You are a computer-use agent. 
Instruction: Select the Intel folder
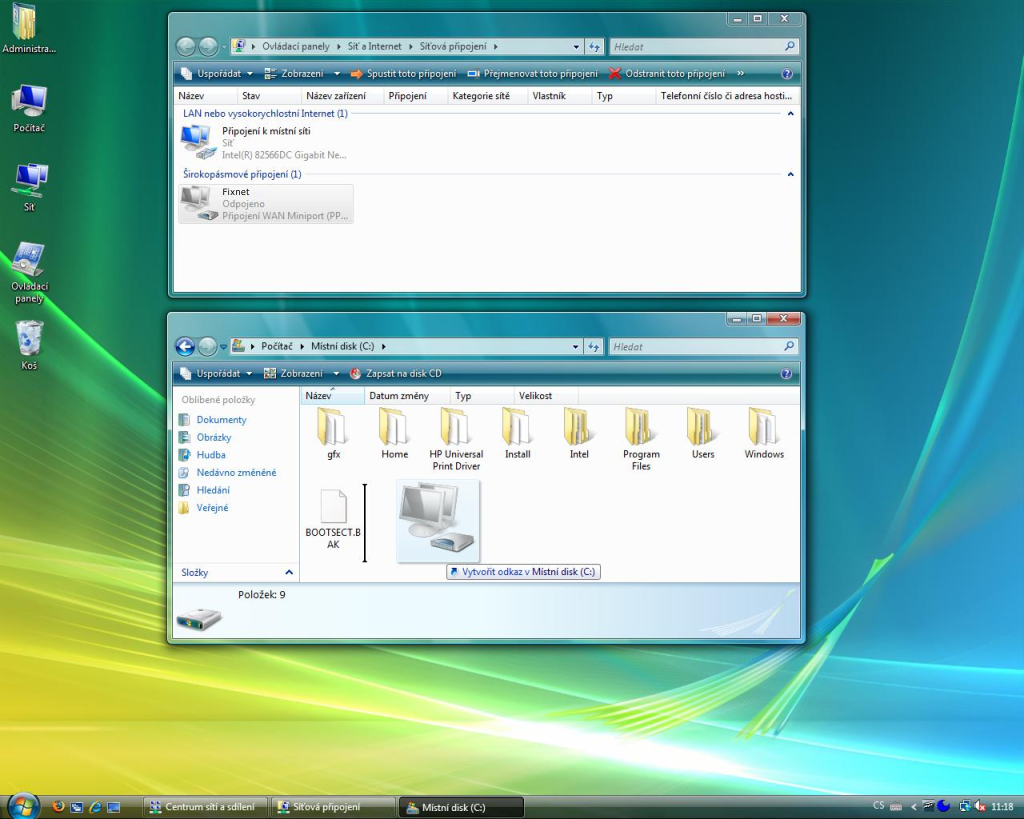tap(579, 434)
